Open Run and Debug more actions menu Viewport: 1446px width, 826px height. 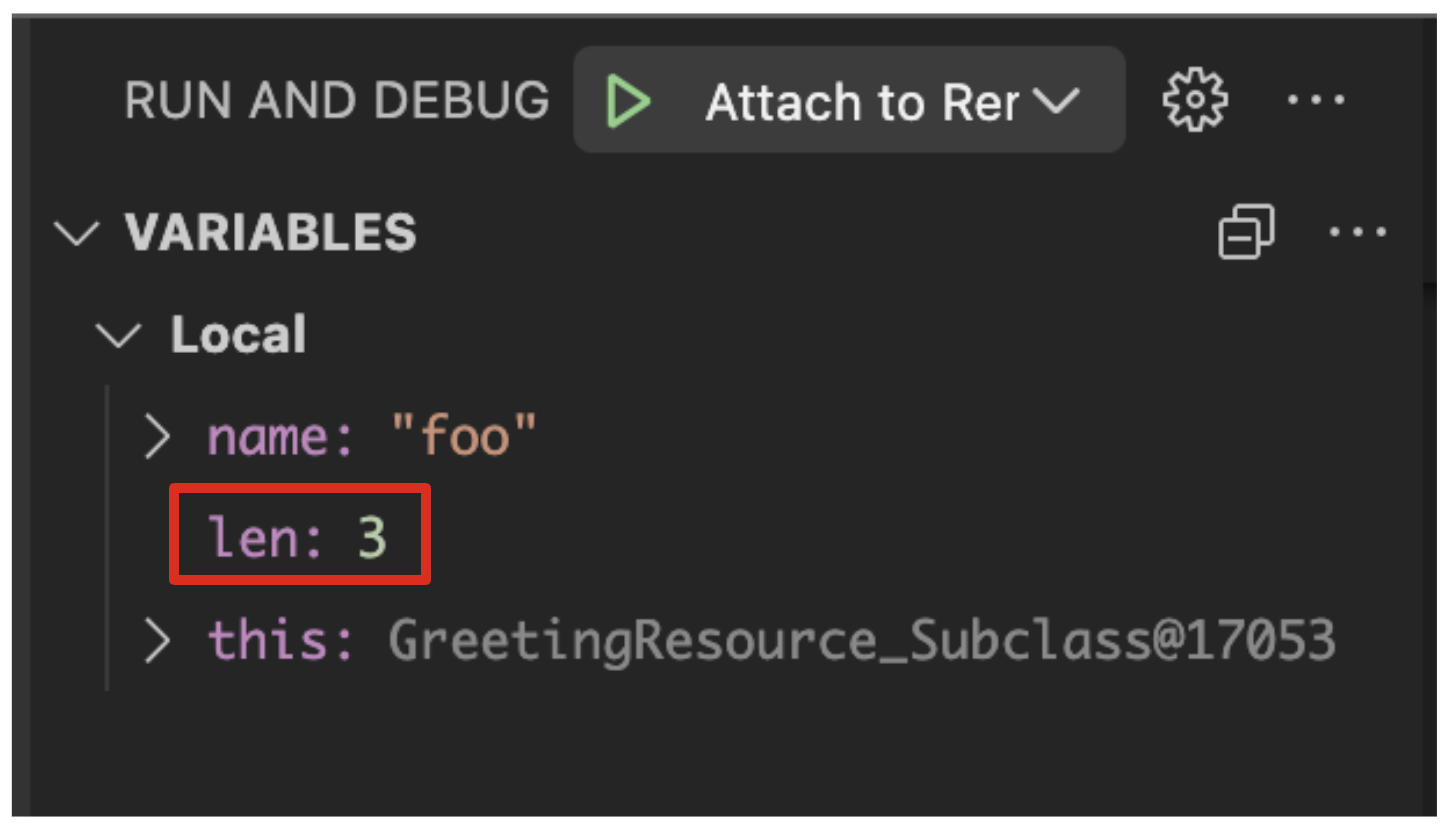click(1316, 100)
